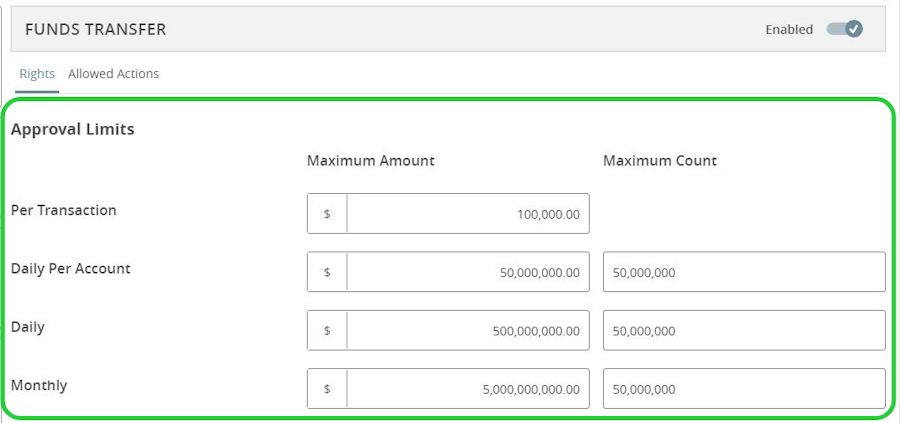Click the Daily Per Account maximum count field
900x423 pixels.
pyautogui.click(x=744, y=272)
